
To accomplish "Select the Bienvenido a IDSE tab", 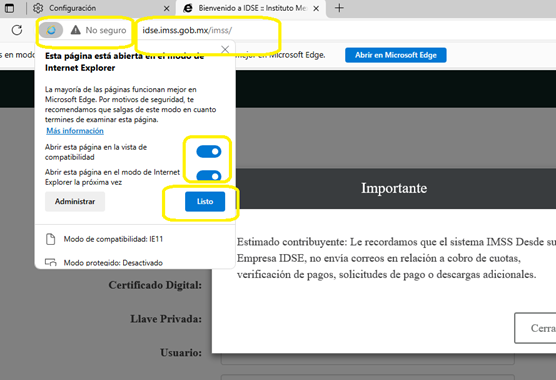I will pos(251,8).
